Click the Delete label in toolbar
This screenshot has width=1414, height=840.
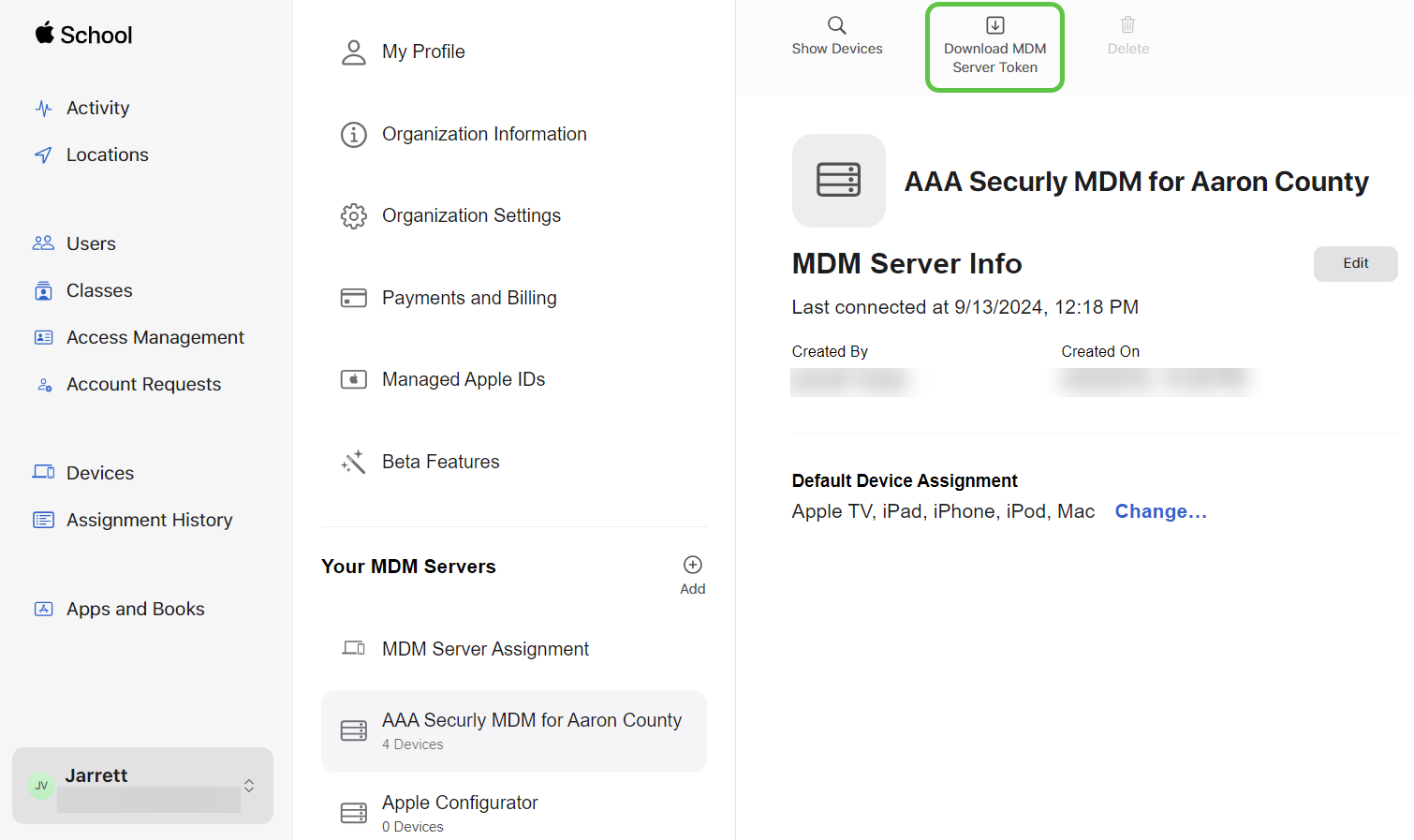click(x=1128, y=49)
